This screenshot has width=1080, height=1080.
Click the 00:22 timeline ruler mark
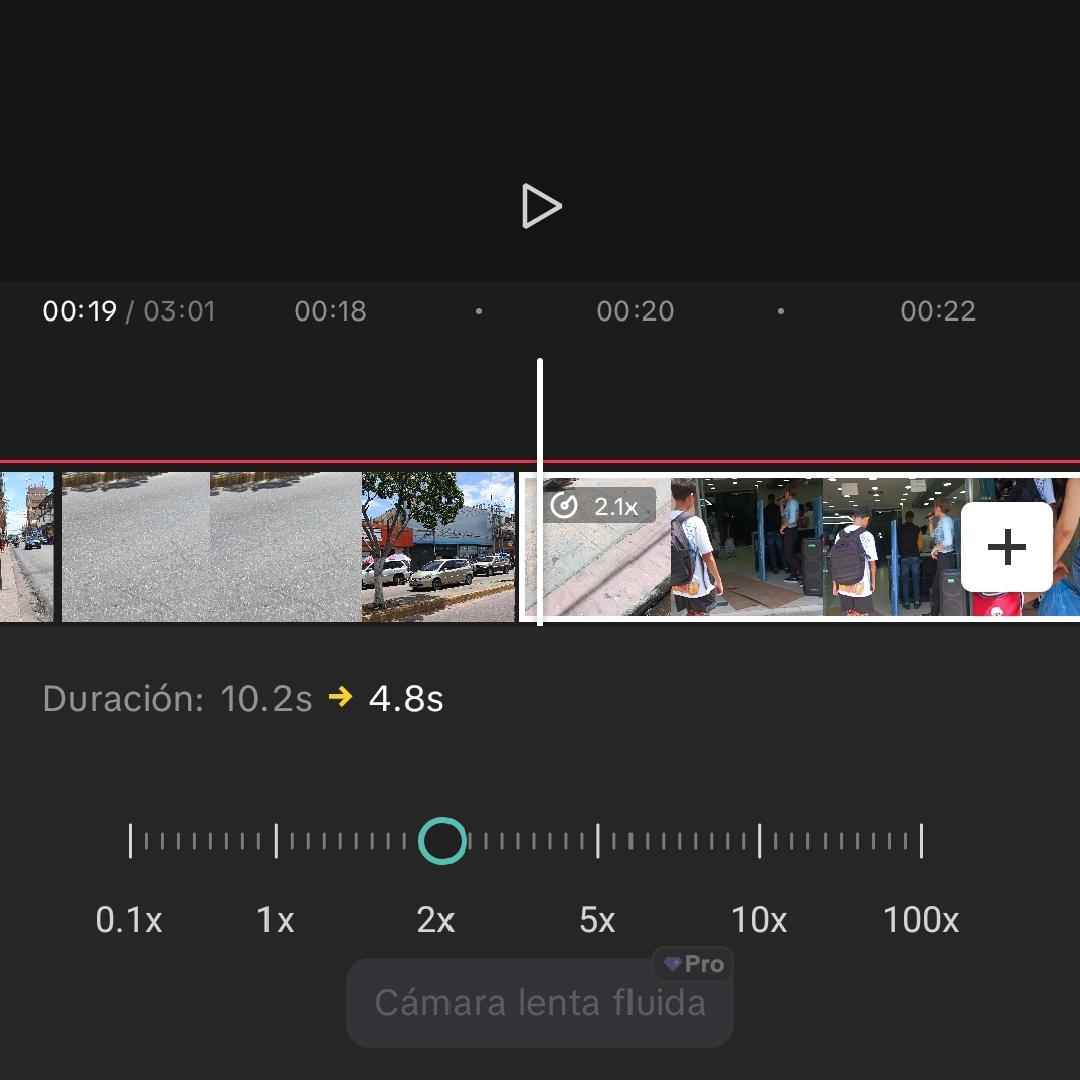(938, 311)
